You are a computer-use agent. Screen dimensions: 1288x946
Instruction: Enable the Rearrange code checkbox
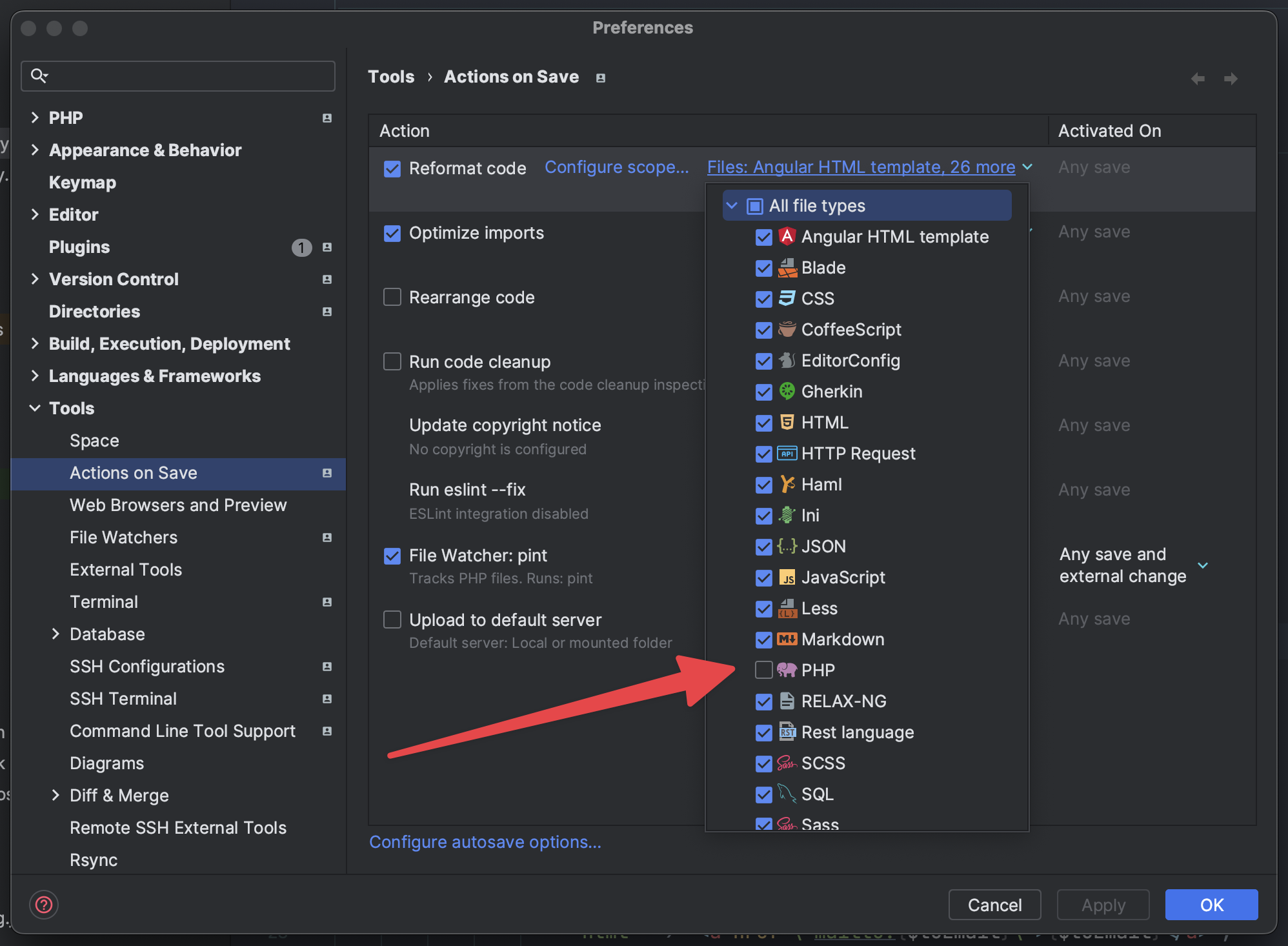tap(392, 297)
